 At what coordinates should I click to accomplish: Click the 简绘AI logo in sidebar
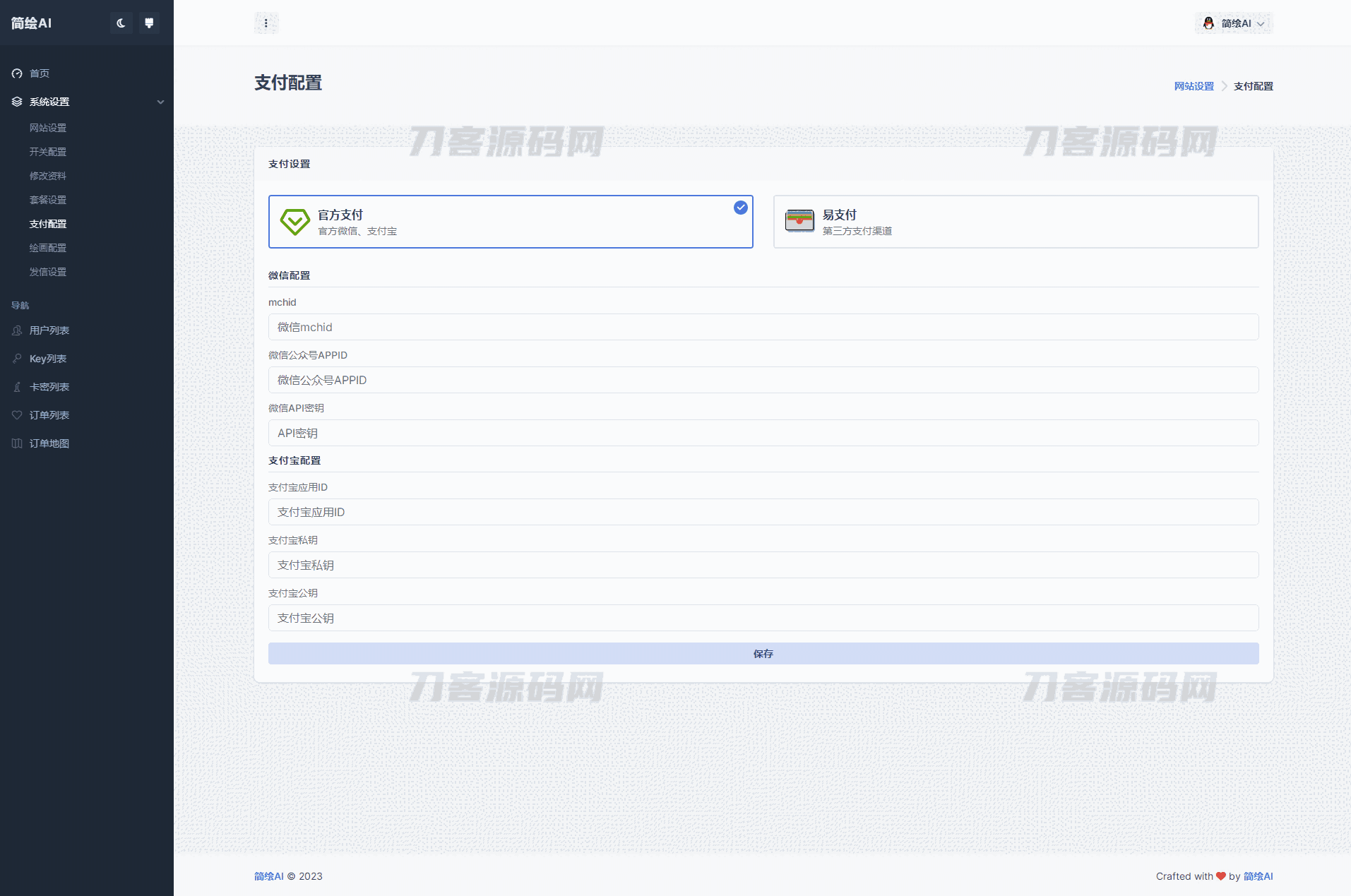31,23
